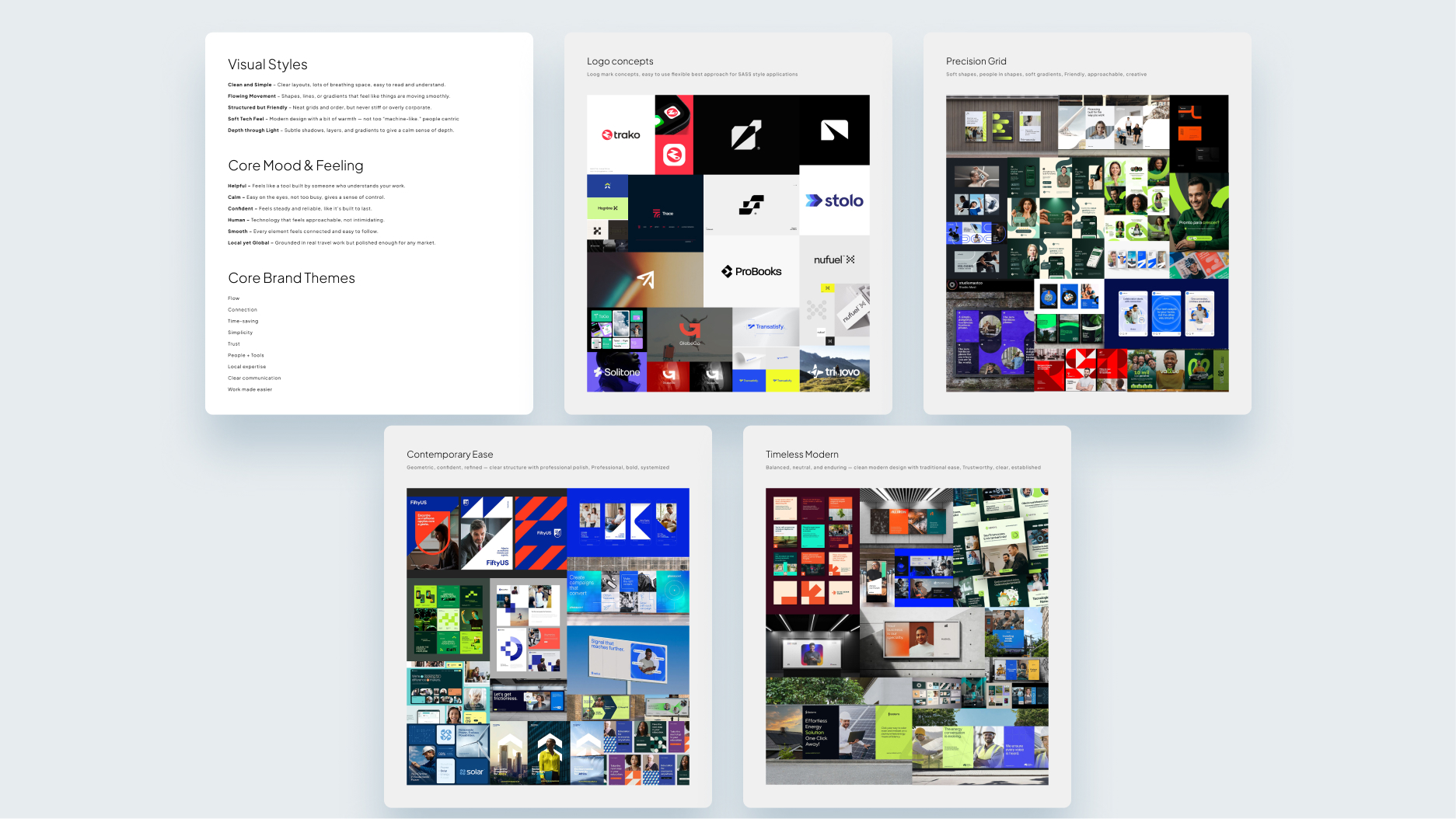Click the Timeless Modern subtitle description
This screenshot has width=1456, height=819.
click(x=903, y=468)
